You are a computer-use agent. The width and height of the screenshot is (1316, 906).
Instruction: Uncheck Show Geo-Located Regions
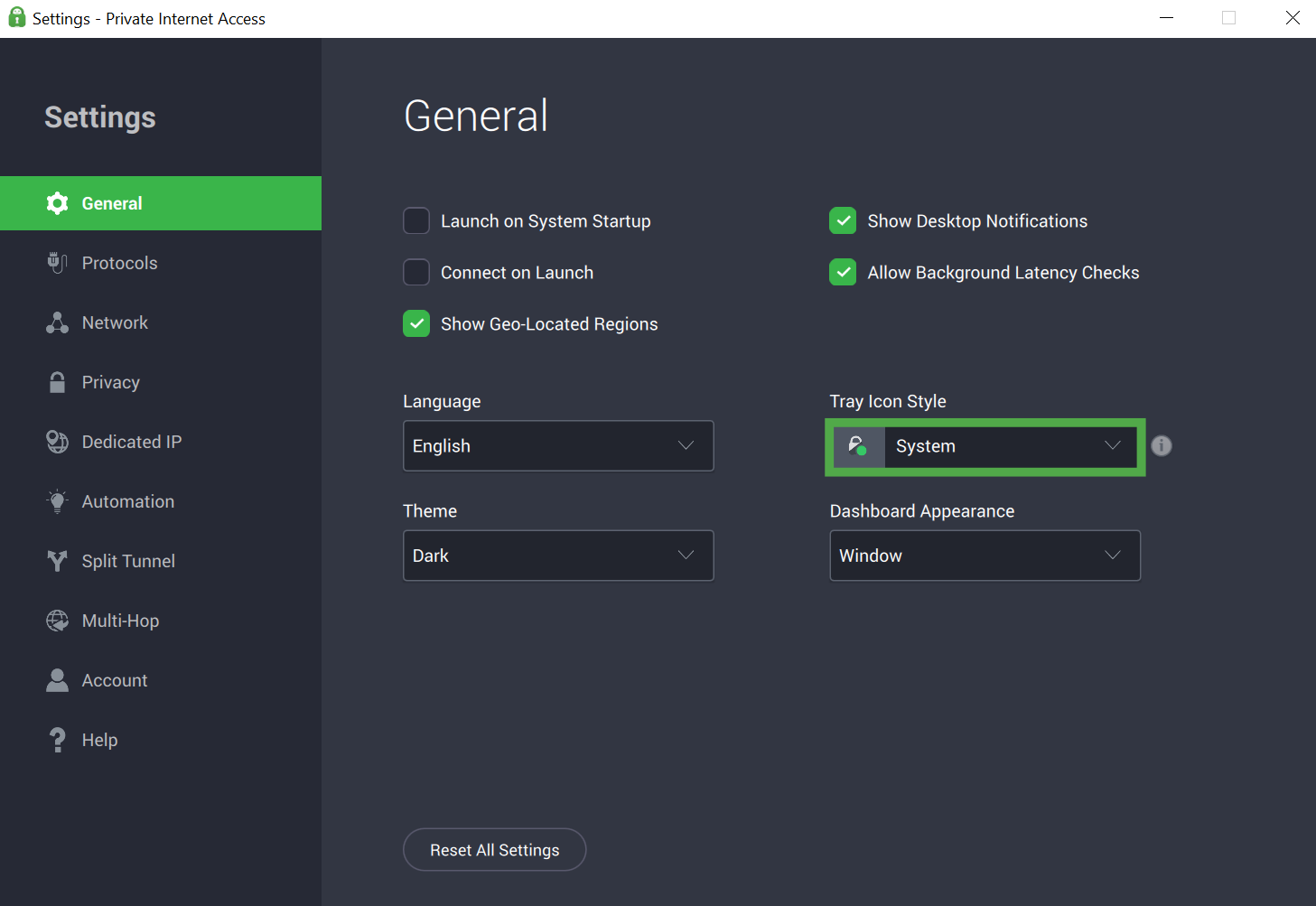(x=416, y=324)
